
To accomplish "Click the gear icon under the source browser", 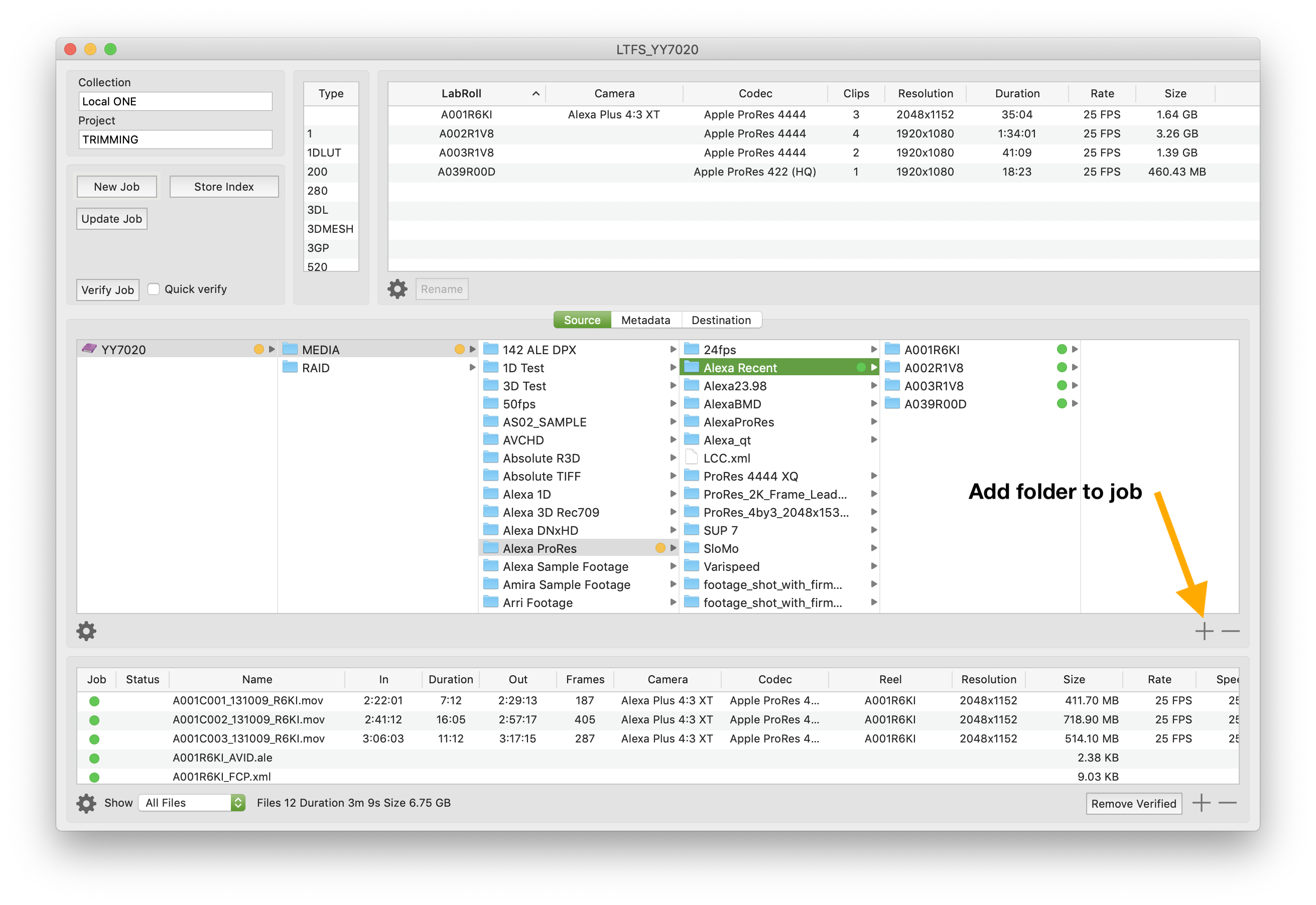I will pos(86,631).
